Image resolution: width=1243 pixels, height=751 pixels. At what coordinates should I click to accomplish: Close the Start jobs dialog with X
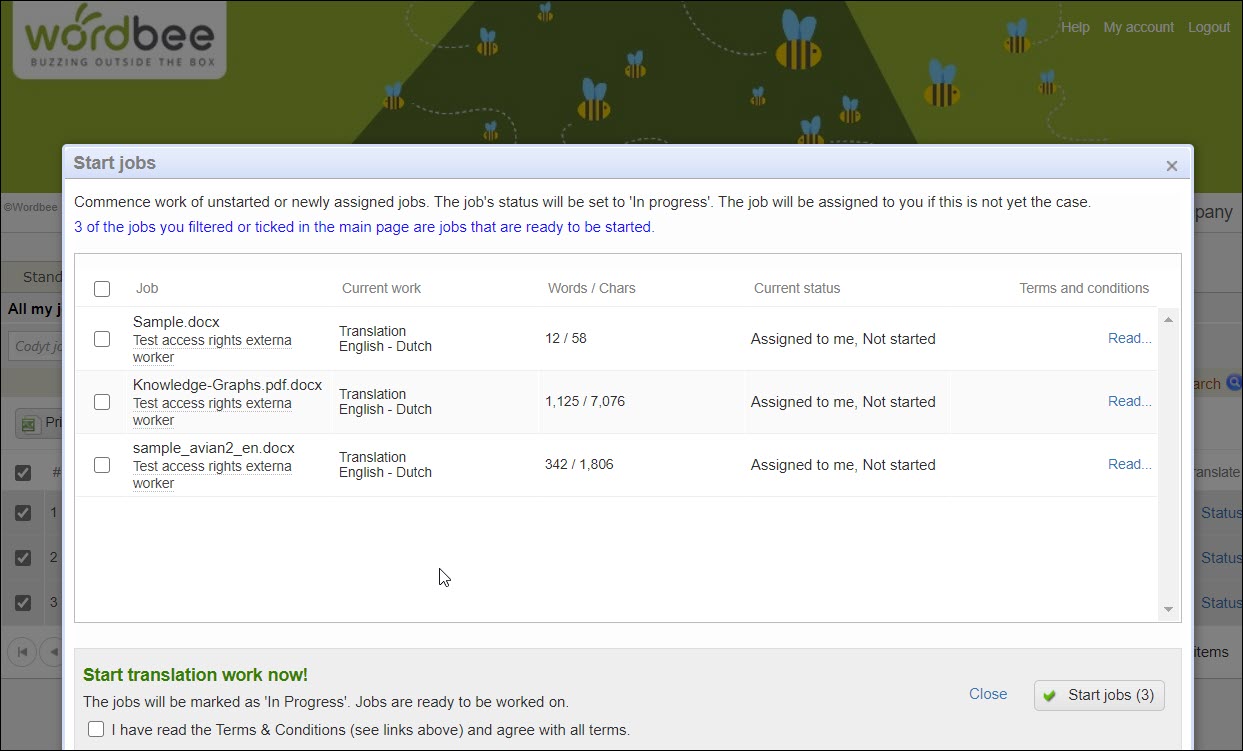pyautogui.click(x=1171, y=166)
